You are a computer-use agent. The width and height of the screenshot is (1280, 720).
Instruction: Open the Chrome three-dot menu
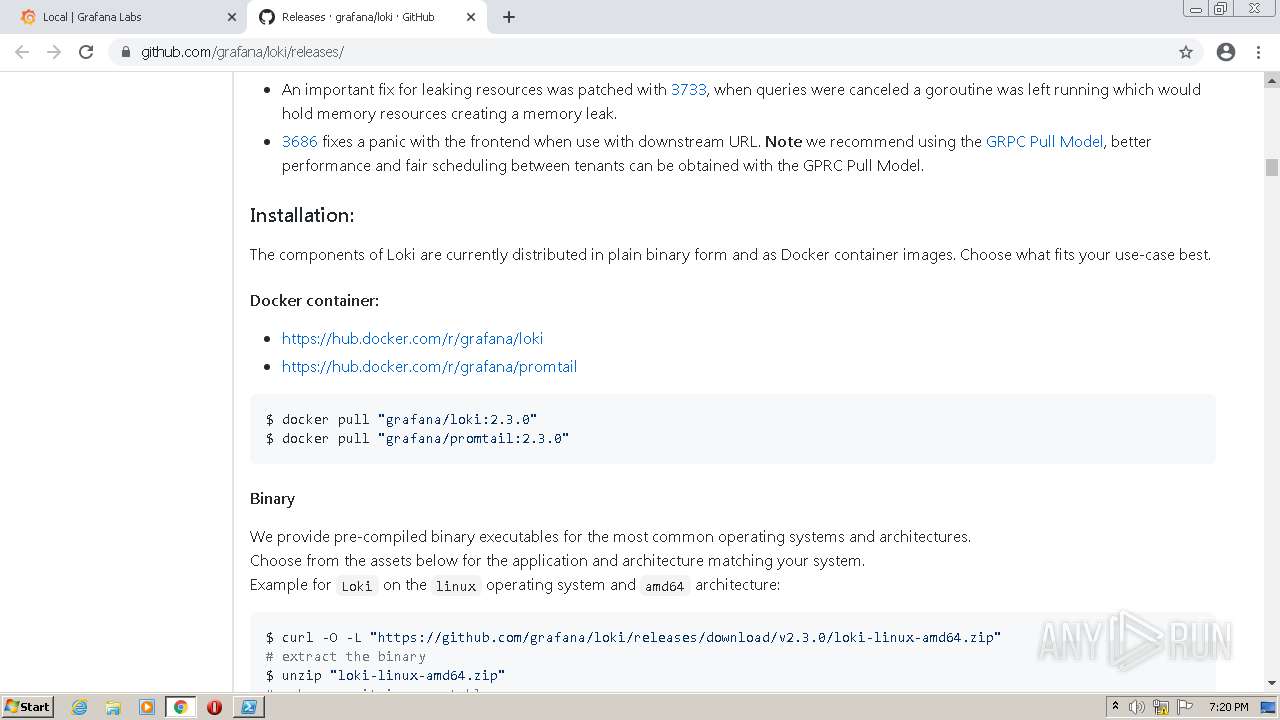1258,52
